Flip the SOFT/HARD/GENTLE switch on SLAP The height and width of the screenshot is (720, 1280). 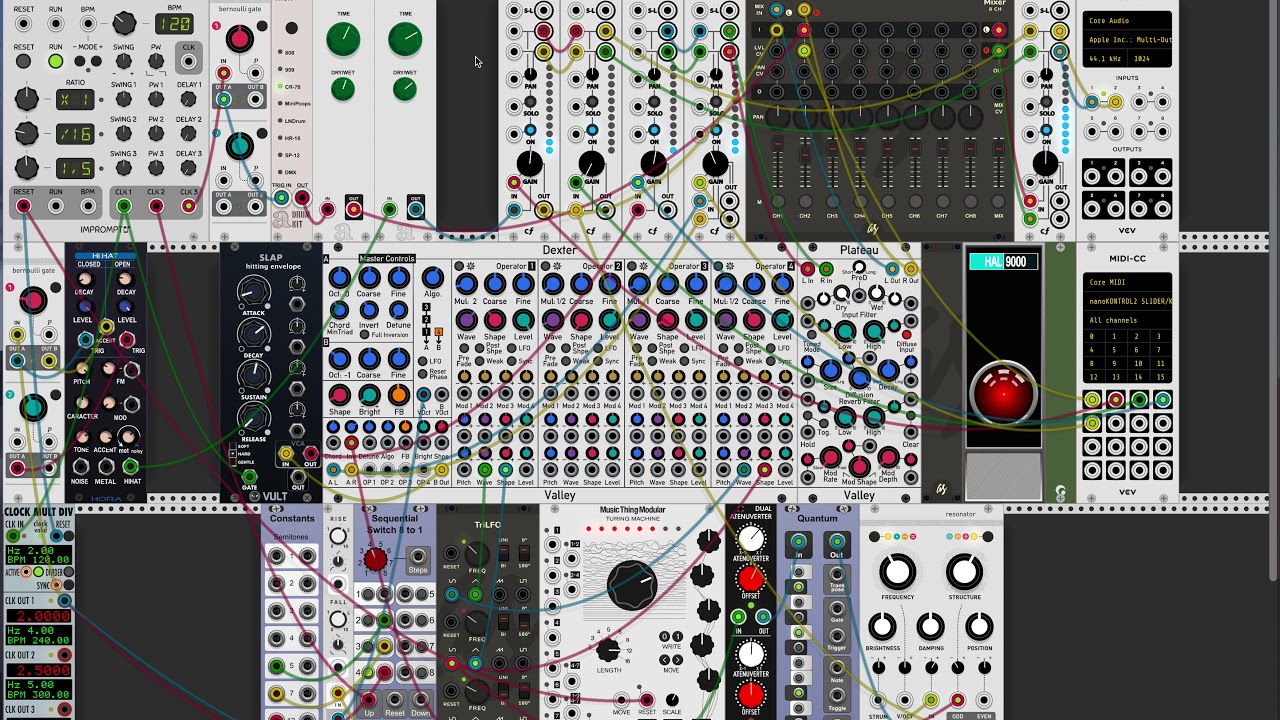click(233, 454)
